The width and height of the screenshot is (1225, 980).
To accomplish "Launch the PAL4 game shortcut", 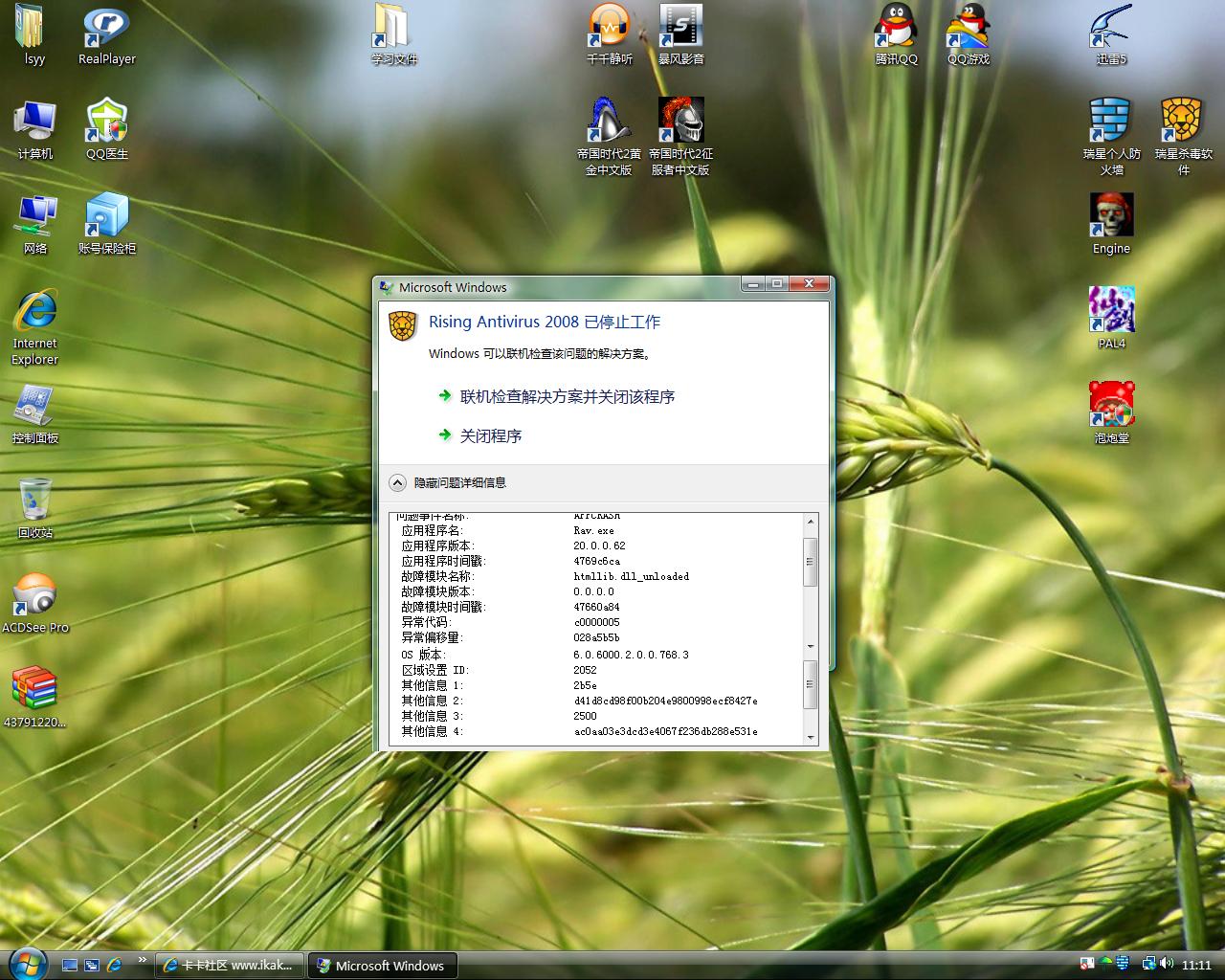I will pyautogui.click(x=1111, y=319).
